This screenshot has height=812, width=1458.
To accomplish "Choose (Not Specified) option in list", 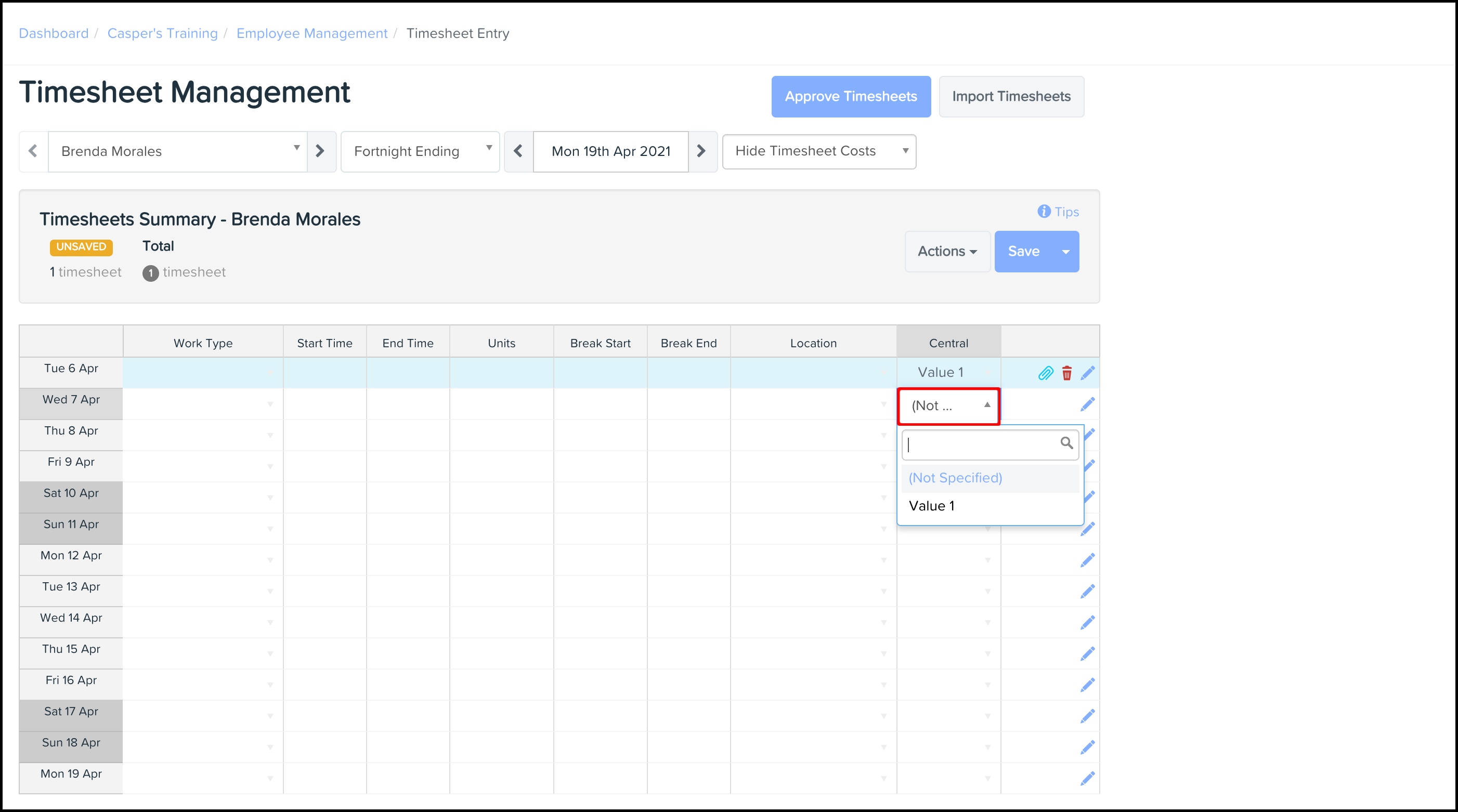I will pyautogui.click(x=955, y=478).
